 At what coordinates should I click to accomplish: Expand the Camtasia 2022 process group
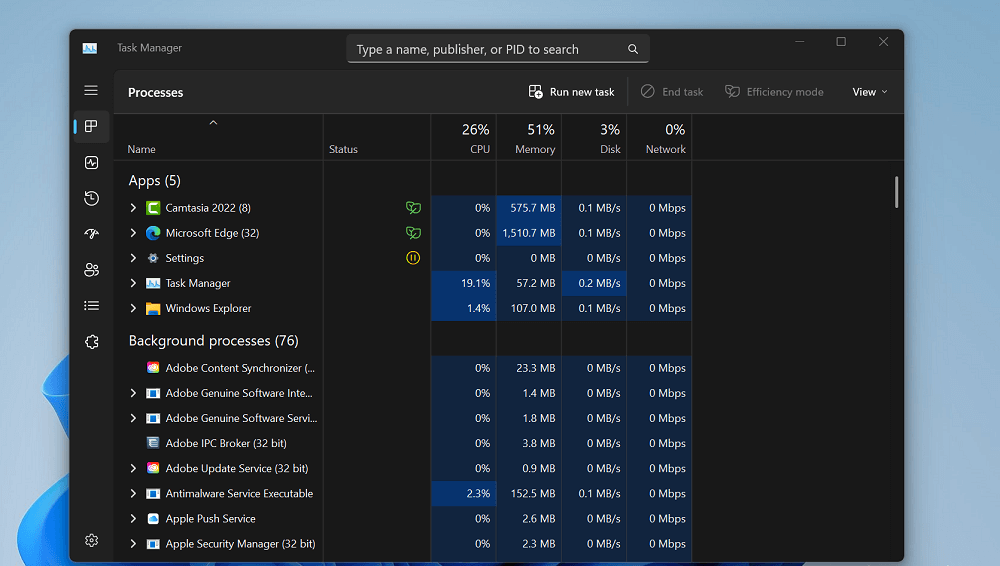[x=133, y=208]
